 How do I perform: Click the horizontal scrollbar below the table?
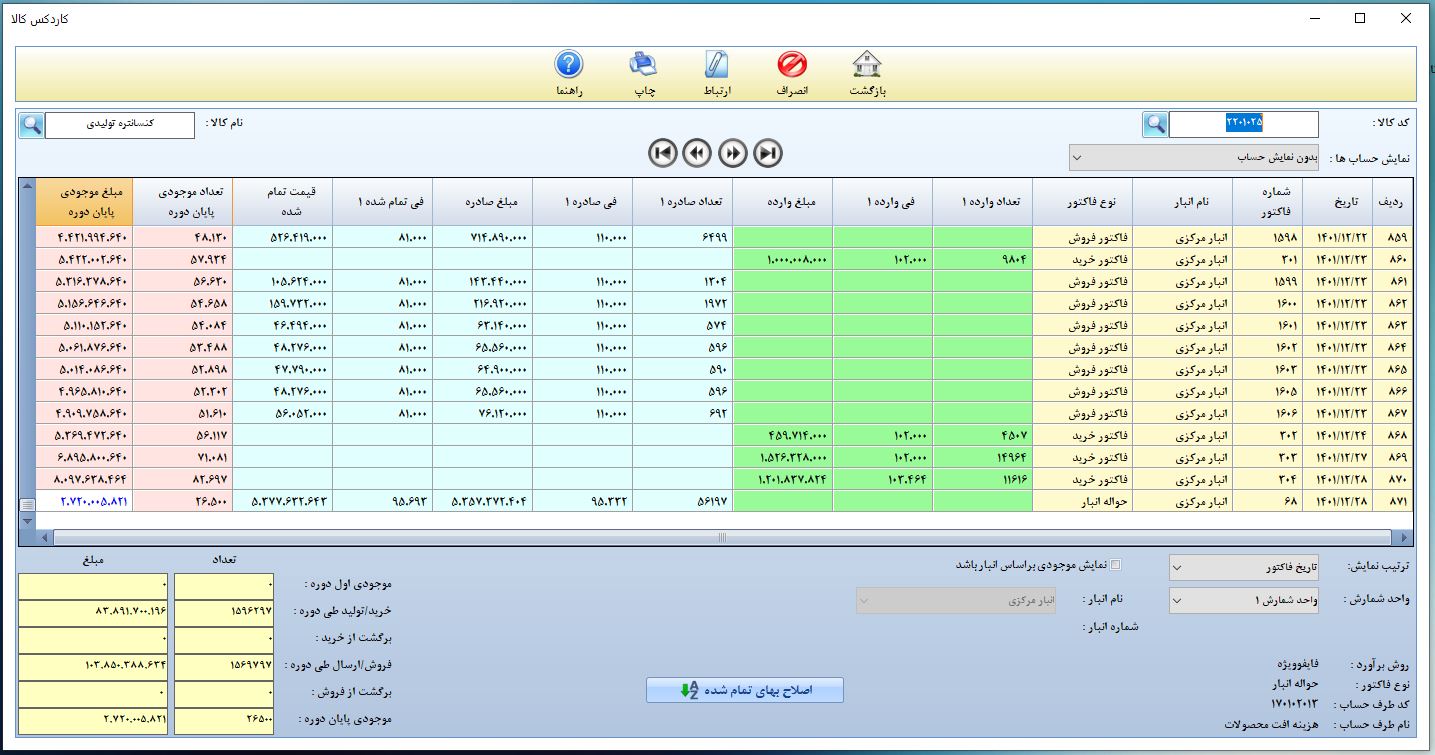[720, 537]
